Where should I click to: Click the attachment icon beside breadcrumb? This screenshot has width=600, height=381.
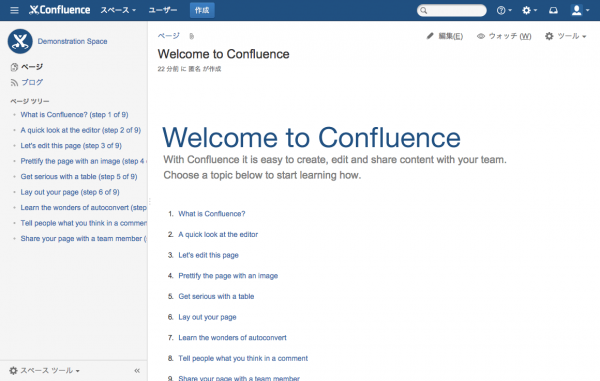pos(192,36)
